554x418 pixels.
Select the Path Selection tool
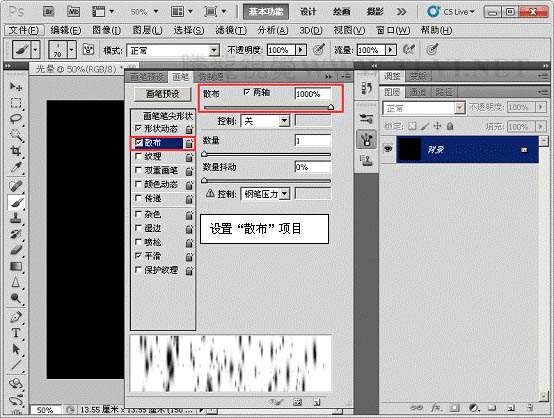click(16, 349)
